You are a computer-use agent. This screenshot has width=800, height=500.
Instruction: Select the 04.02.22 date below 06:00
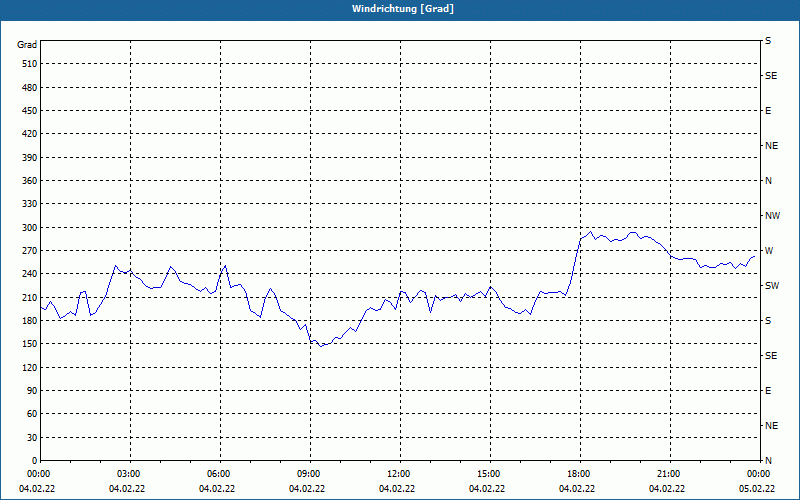tap(217, 489)
